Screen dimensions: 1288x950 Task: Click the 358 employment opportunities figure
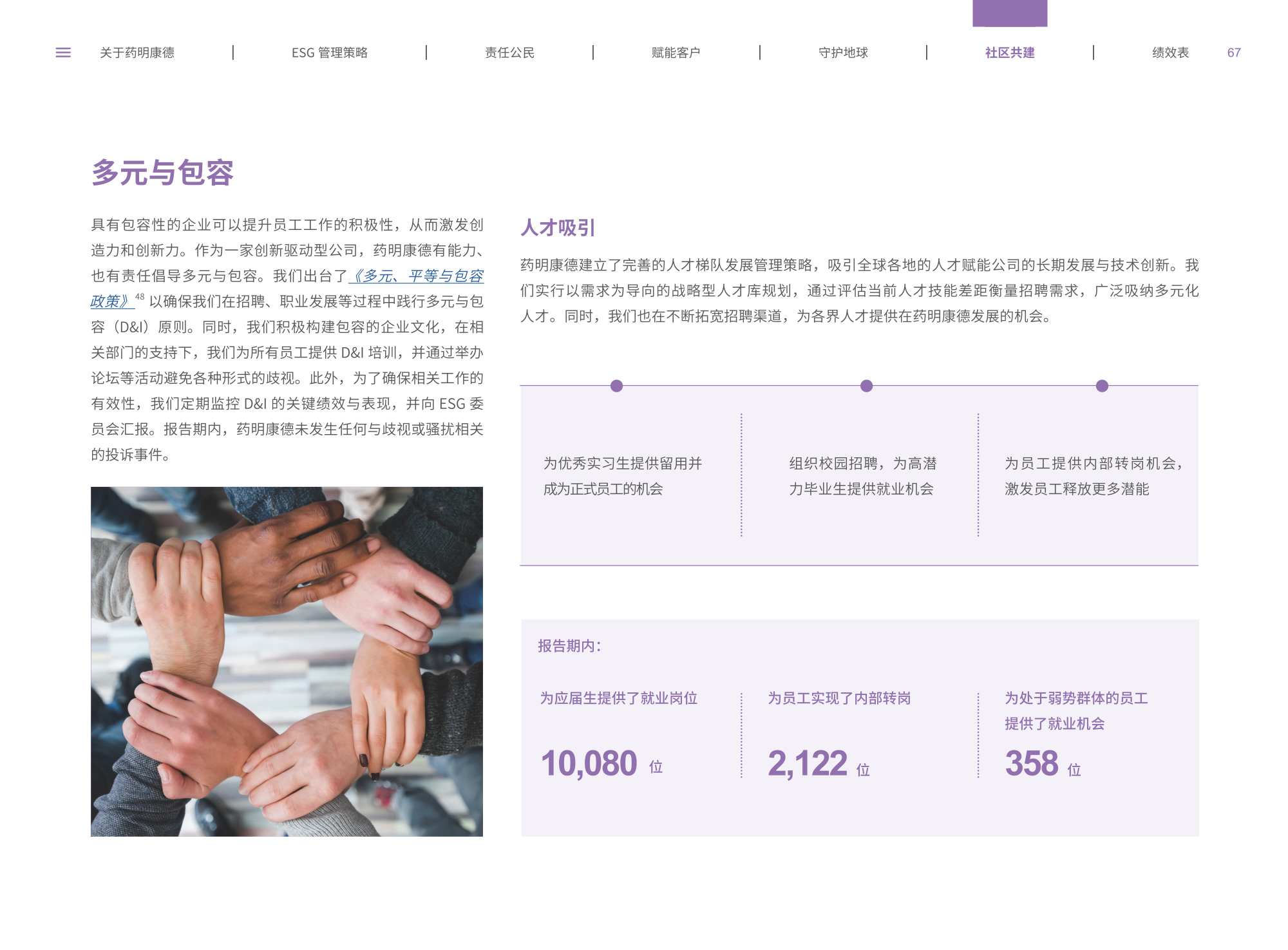[1031, 763]
